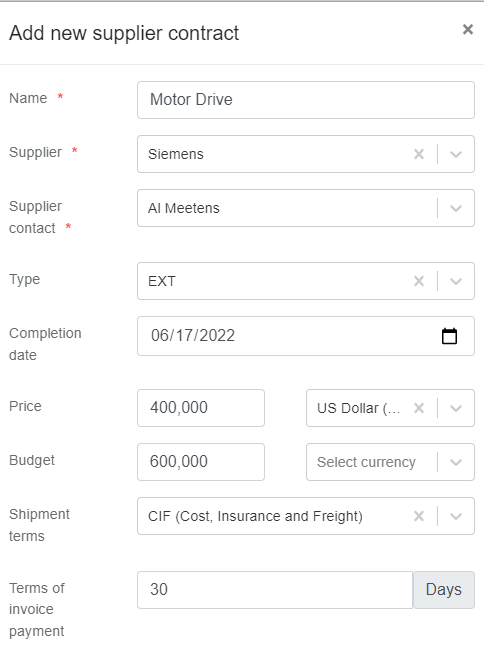Expand the Supplier contact dropdown arrow
The height and width of the screenshot is (663, 484).
click(x=456, y=208)
